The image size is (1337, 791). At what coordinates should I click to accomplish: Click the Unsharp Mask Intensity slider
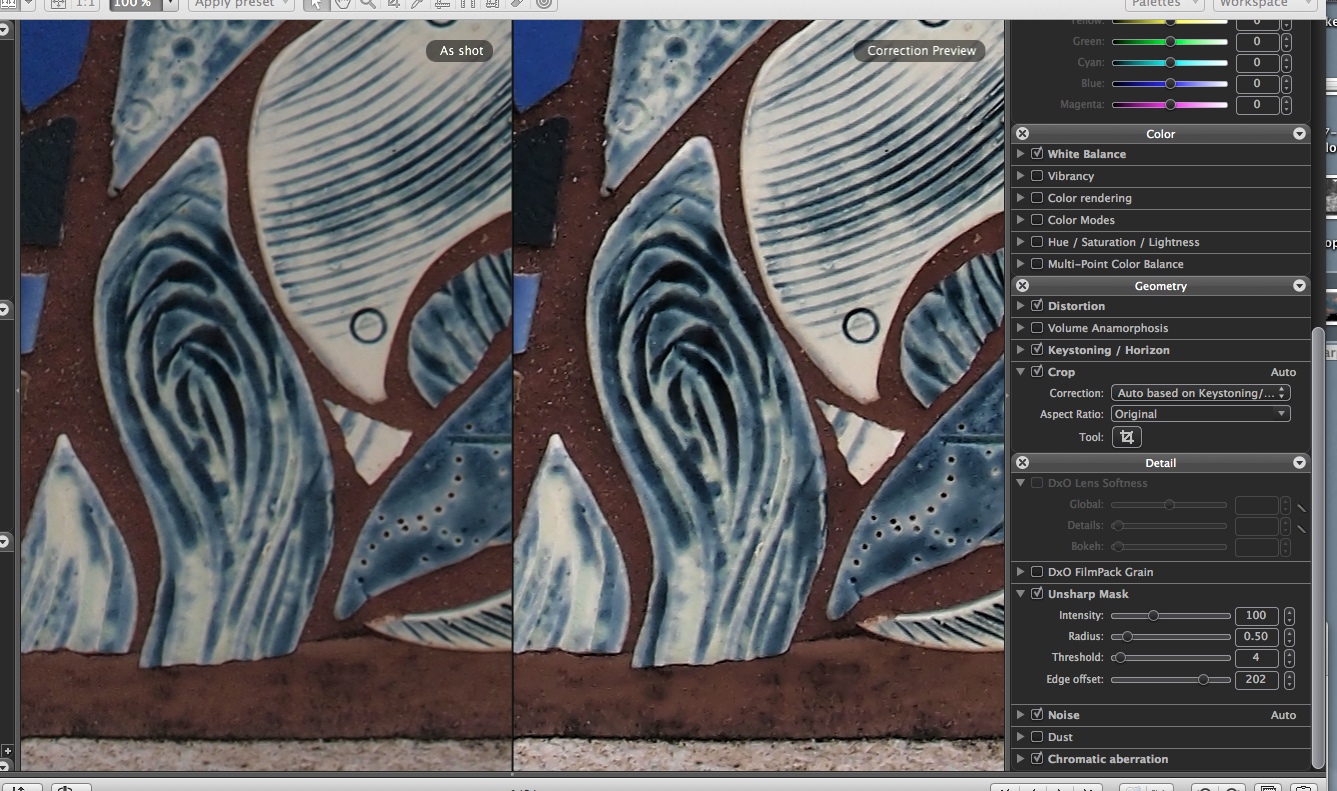pos(1170,616)
